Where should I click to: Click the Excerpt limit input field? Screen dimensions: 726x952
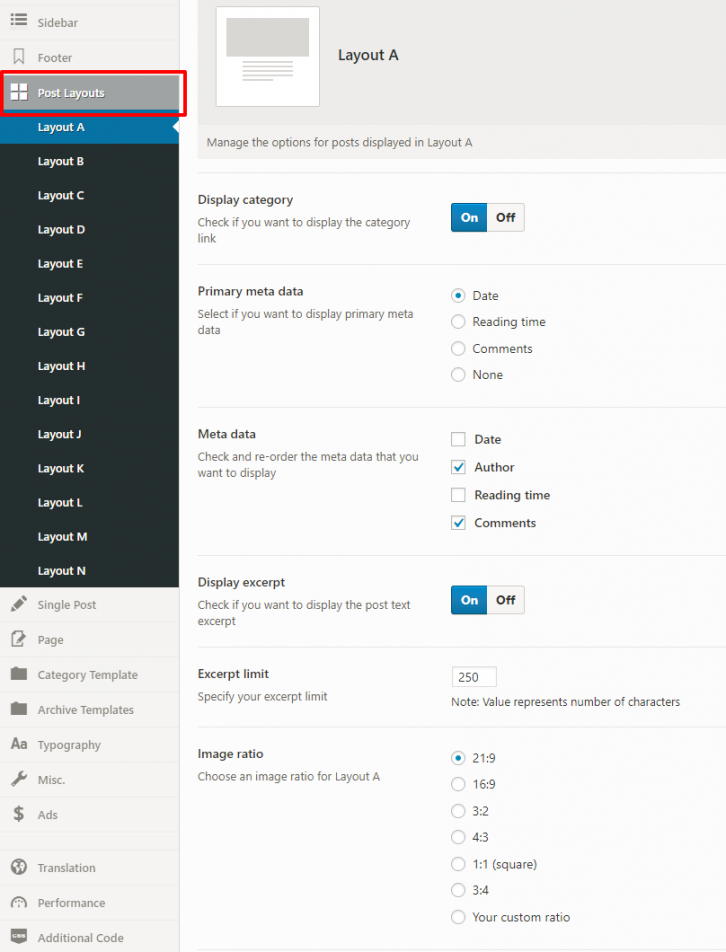[474, 677]
